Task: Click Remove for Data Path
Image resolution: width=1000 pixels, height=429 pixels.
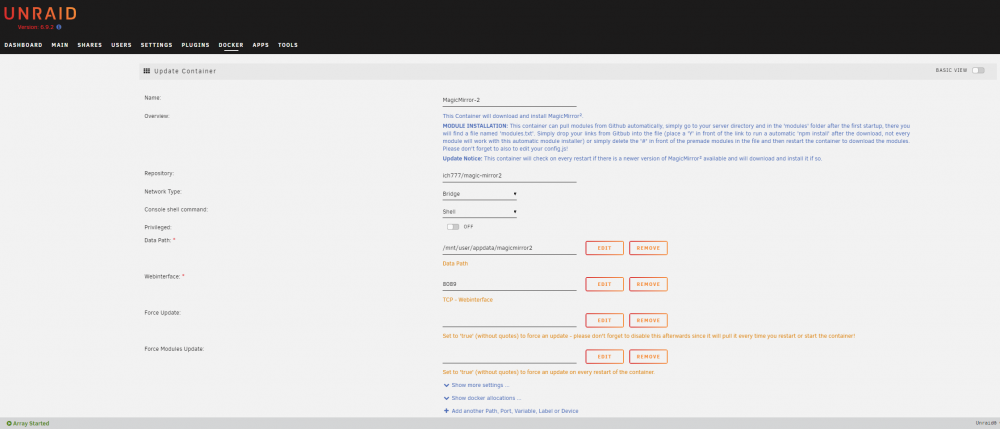Action: (648, 248)
